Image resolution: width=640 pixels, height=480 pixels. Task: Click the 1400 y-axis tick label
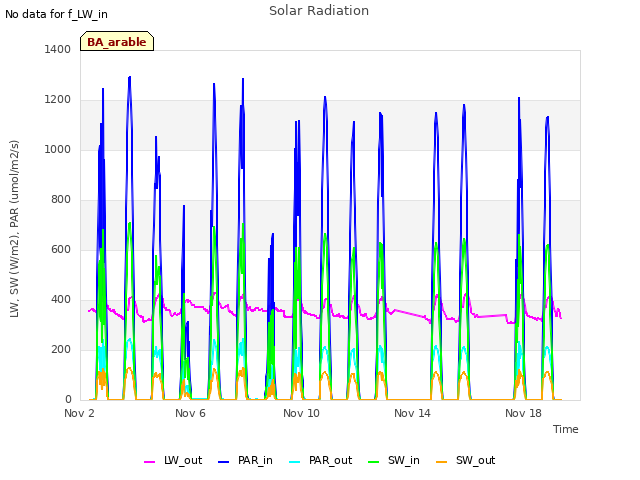(x=58, y=49)
